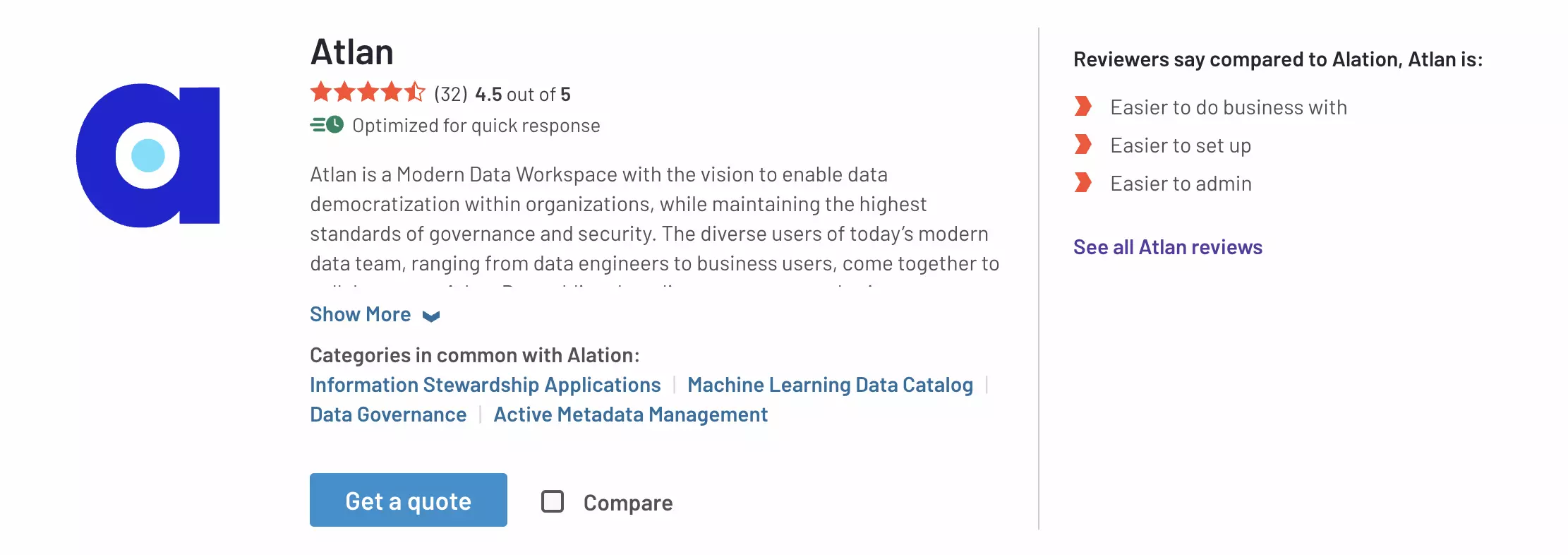The height and width of the screenshot is (555, 1568).
Task: Click the Get a quote button
Action: pos(409,500)
